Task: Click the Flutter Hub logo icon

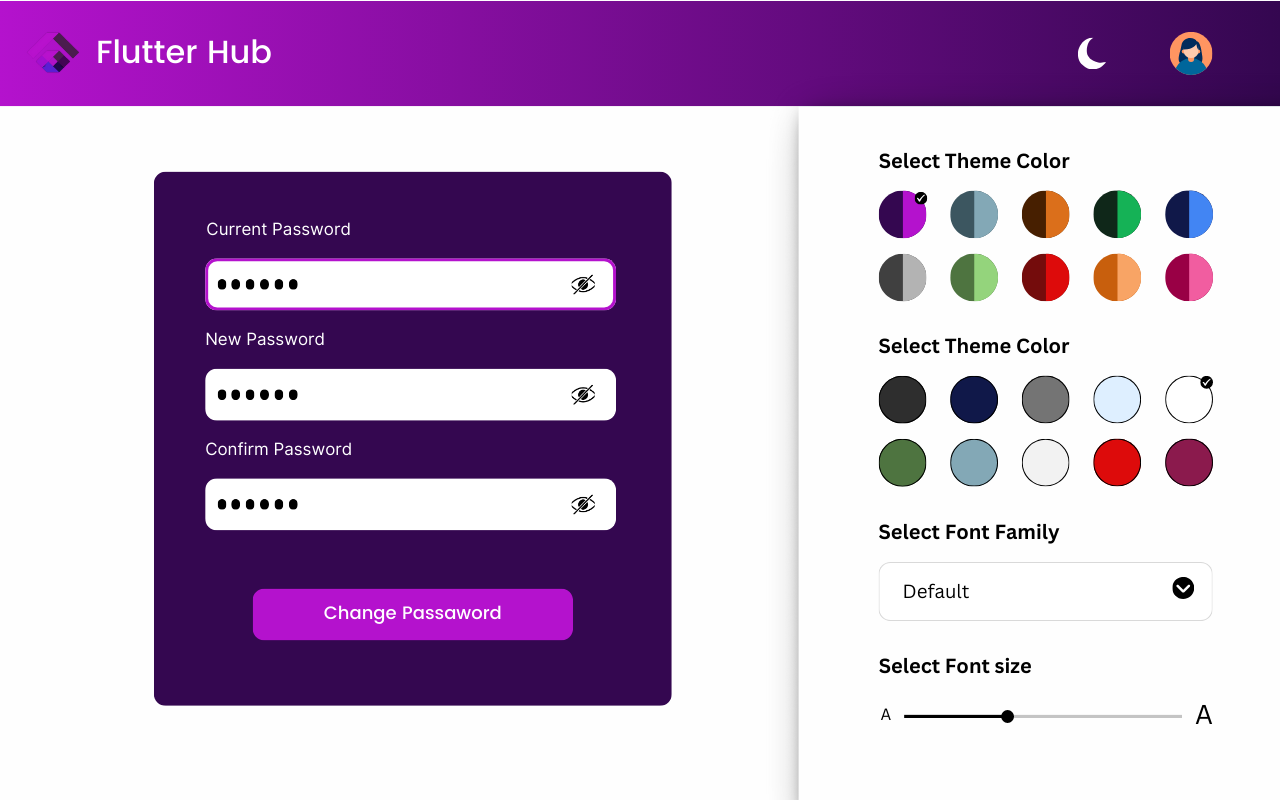Action: pos(55,53)
